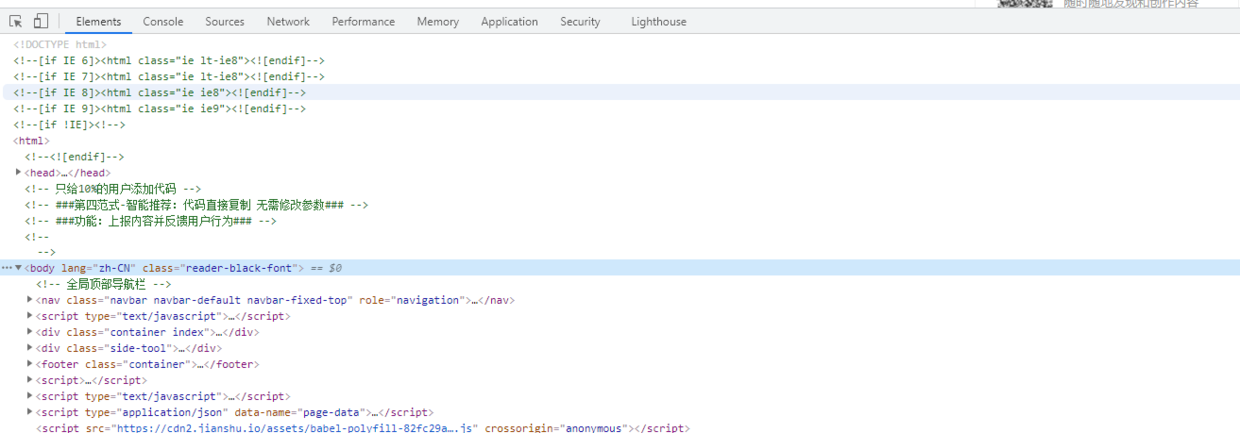1240x433 pixels.
Task: Expand the footer container node
Action: click(x=30, y=364)
